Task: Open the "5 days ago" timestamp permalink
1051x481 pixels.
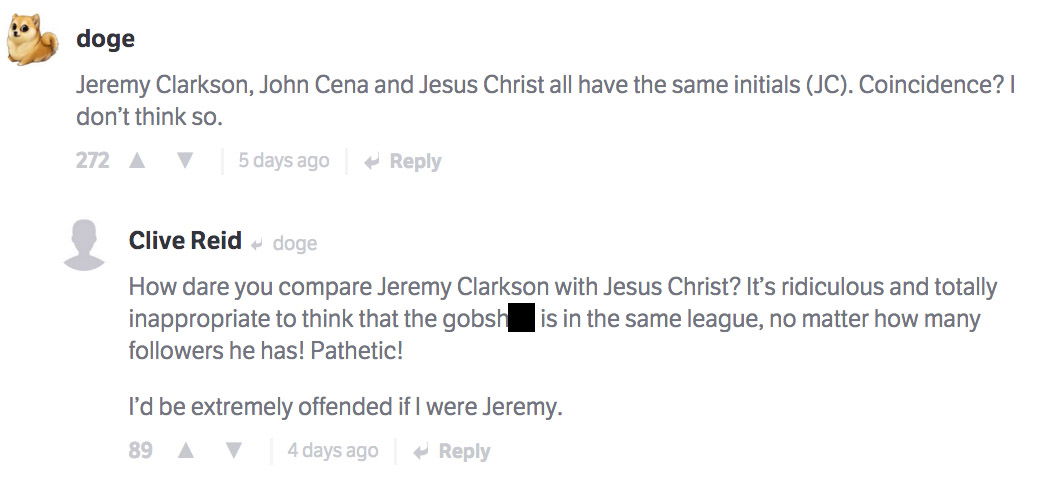Action: 283,161
